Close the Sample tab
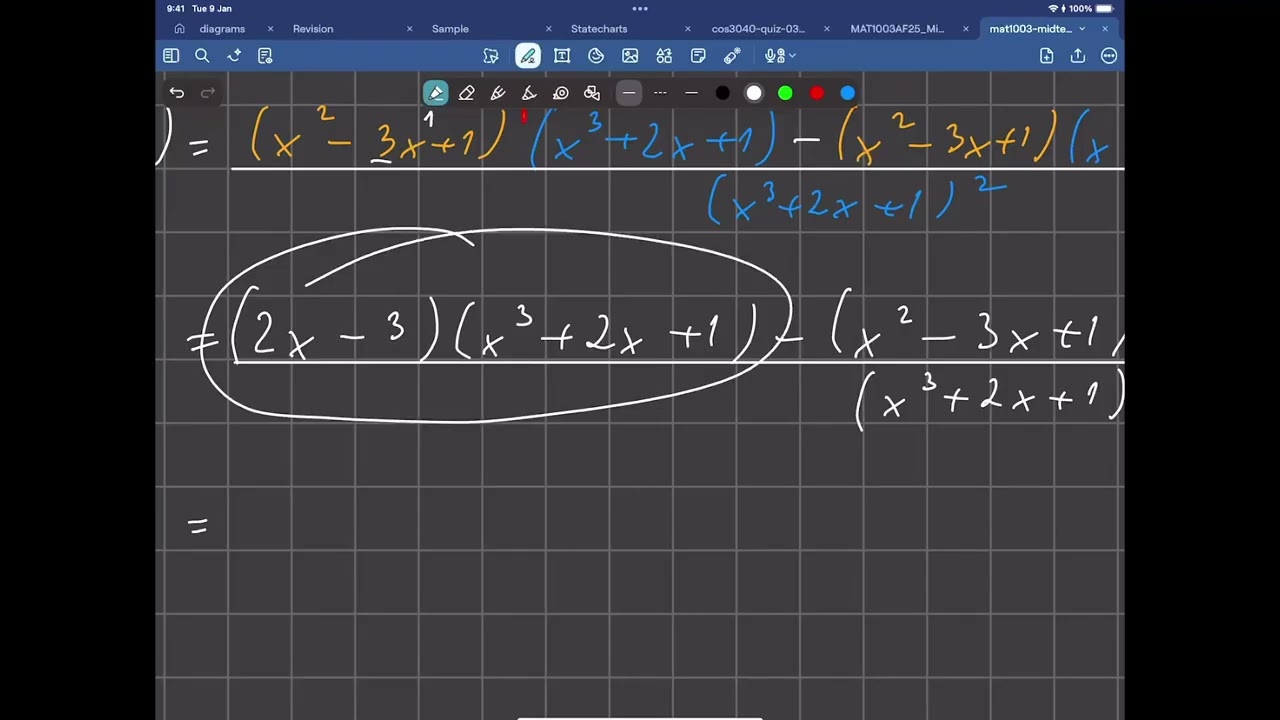 point(548,29)
